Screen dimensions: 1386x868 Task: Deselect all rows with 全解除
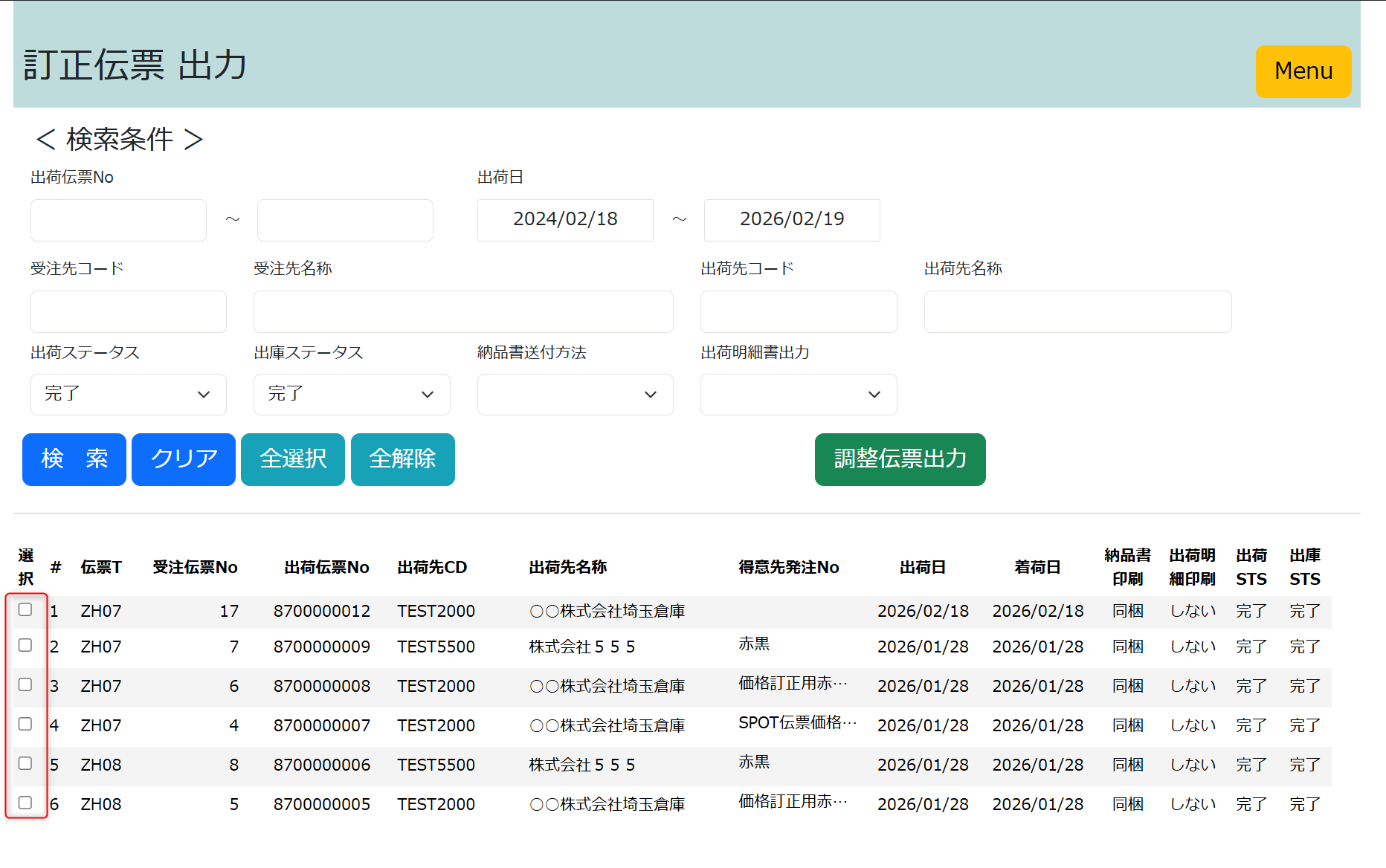pos(402,459)
